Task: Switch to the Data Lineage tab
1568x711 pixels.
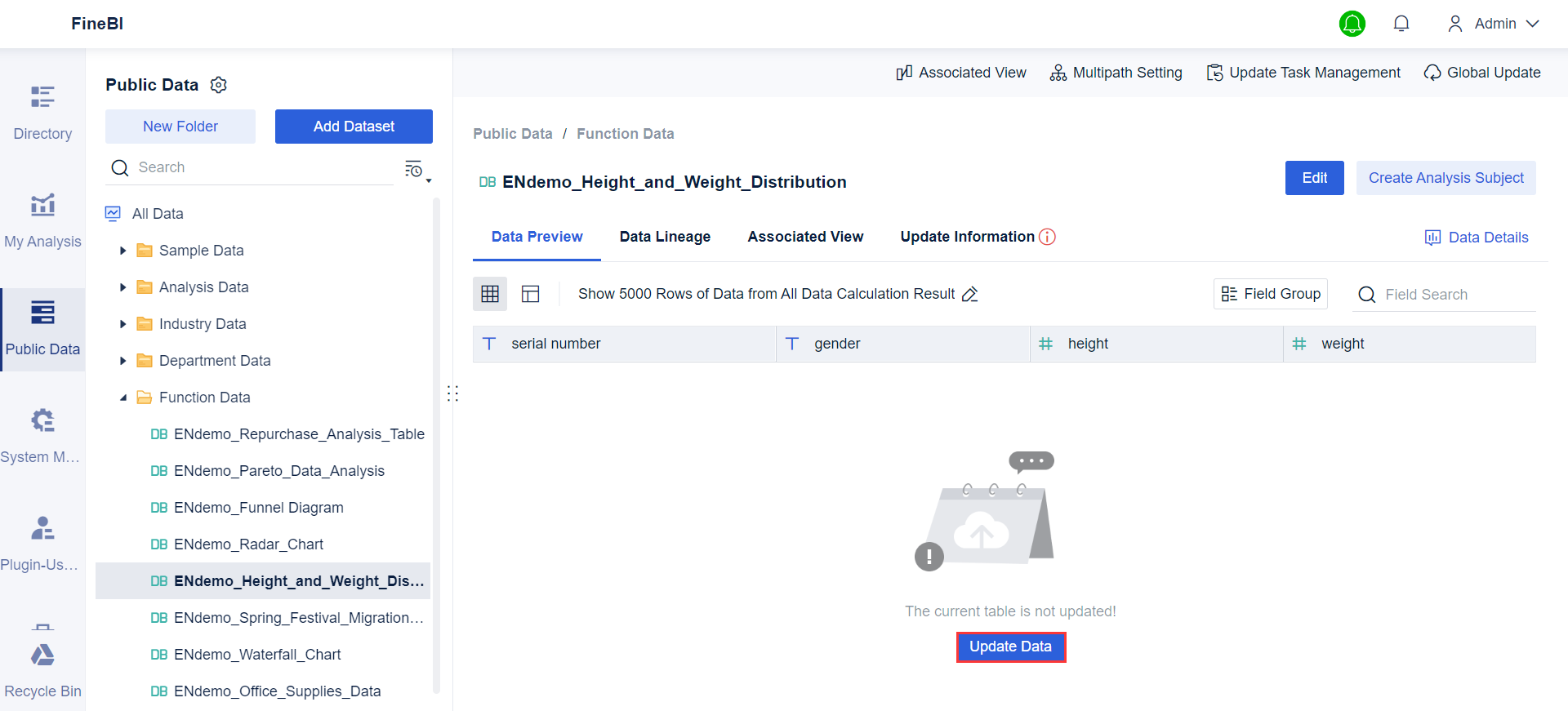Action: [665, 237]
